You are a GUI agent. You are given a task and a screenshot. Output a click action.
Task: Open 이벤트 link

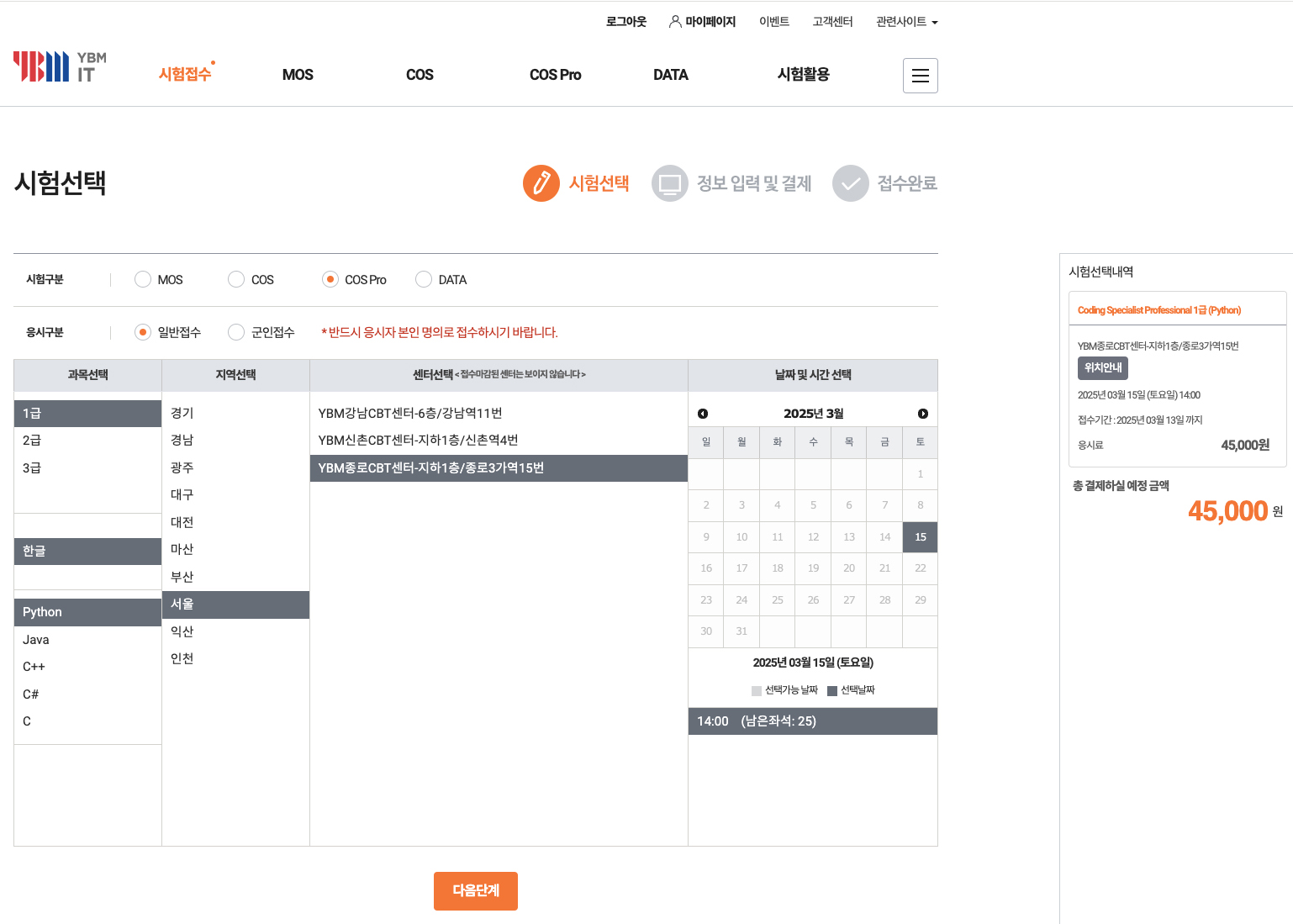pos(774,22)
